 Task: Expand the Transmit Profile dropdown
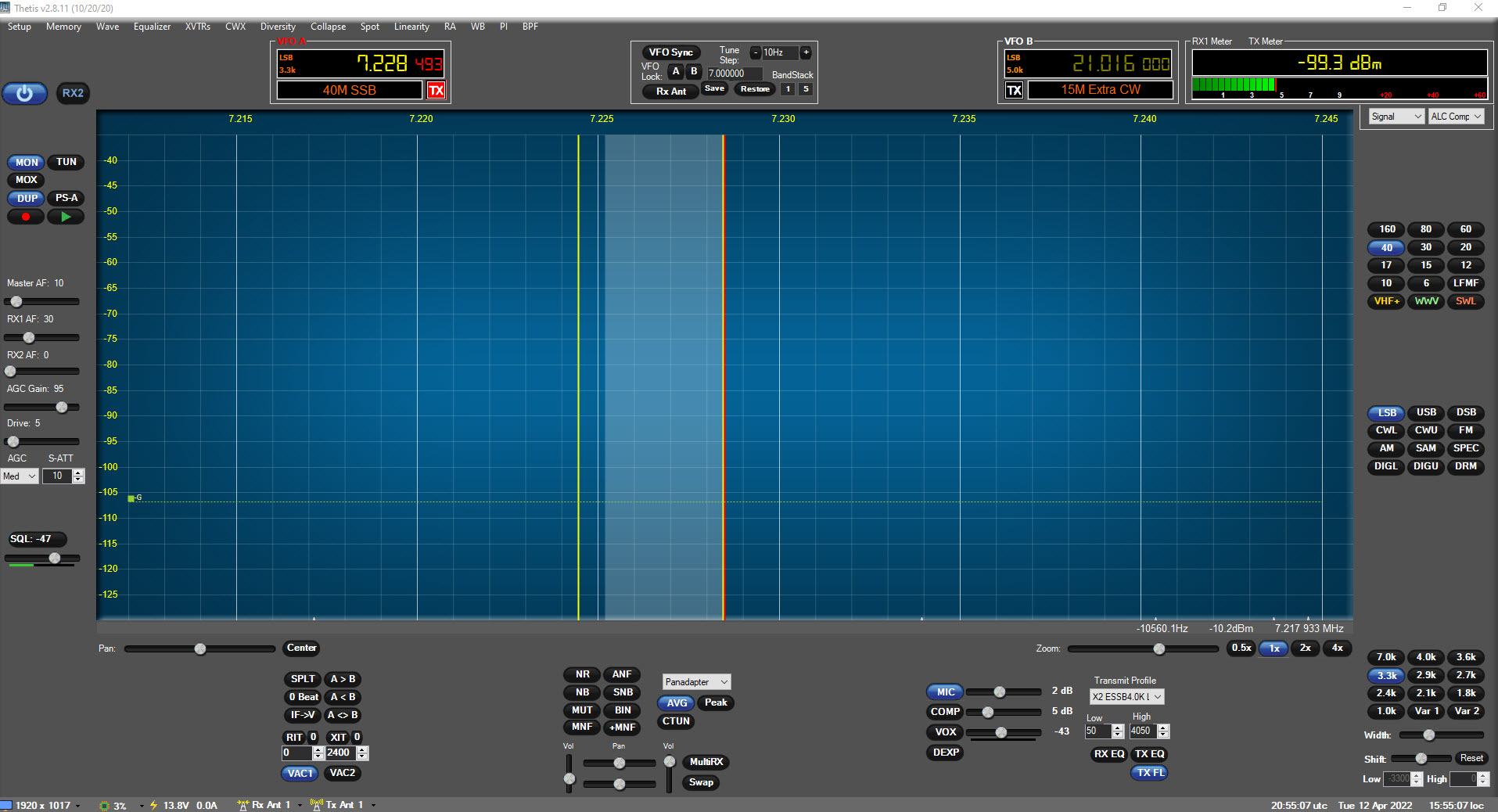tap(1126, 696)
